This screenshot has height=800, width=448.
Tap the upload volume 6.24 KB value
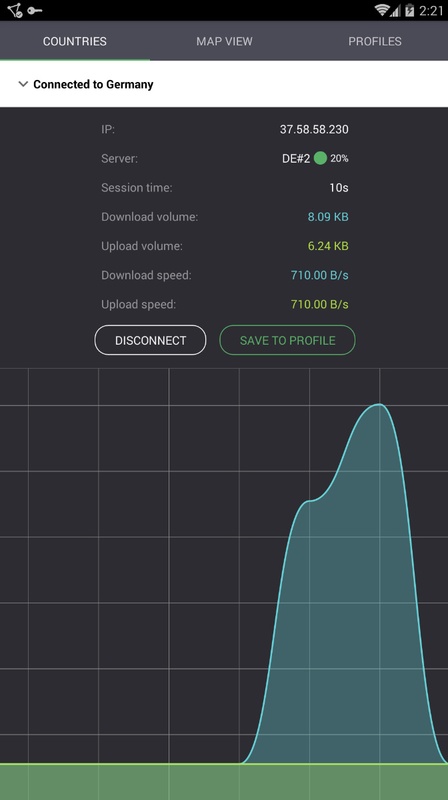[x=328, y=246]
